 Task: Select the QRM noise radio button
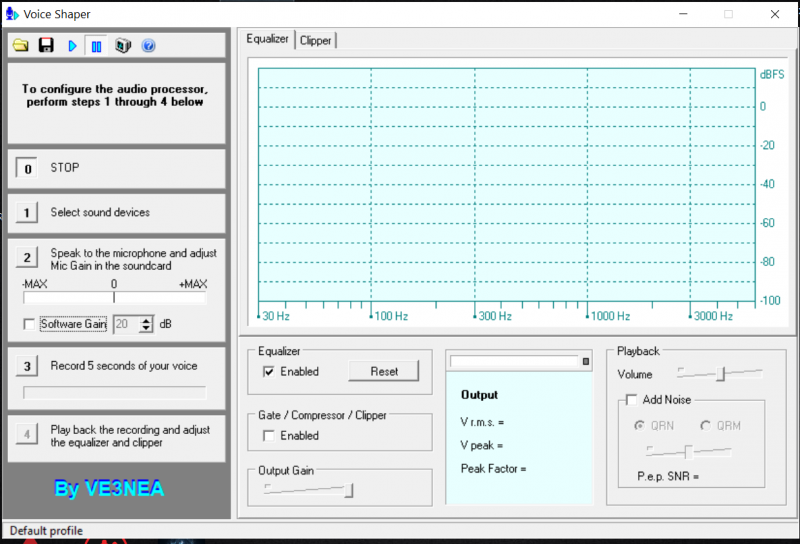tap(705, 425)
